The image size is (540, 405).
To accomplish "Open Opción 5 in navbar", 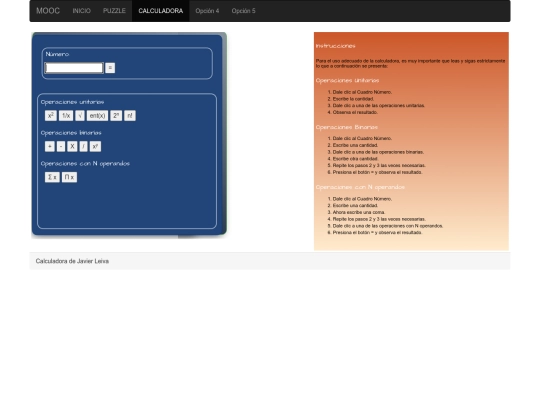I will [x=243, y=11].
